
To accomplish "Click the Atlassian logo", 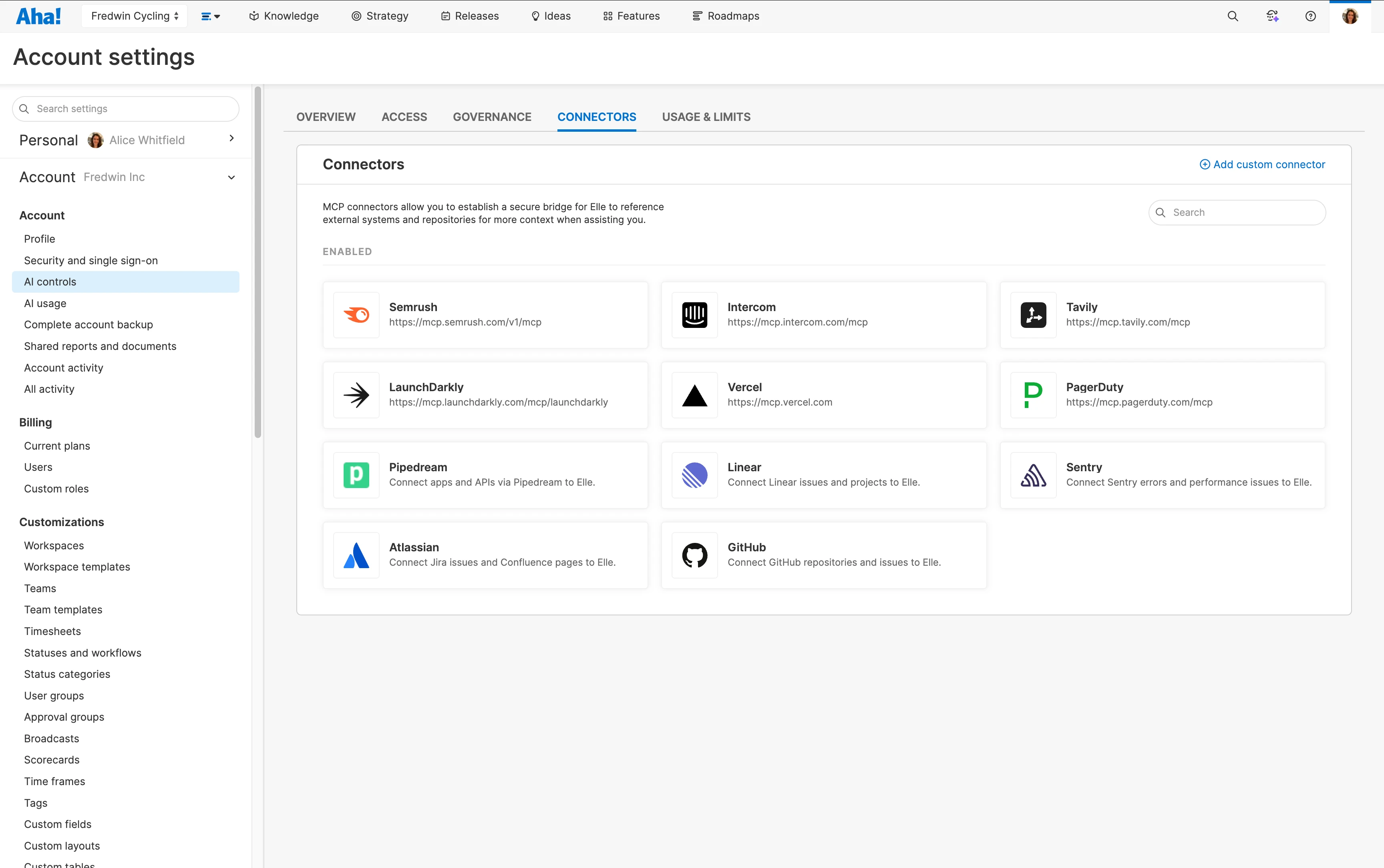I will point(356,555).
